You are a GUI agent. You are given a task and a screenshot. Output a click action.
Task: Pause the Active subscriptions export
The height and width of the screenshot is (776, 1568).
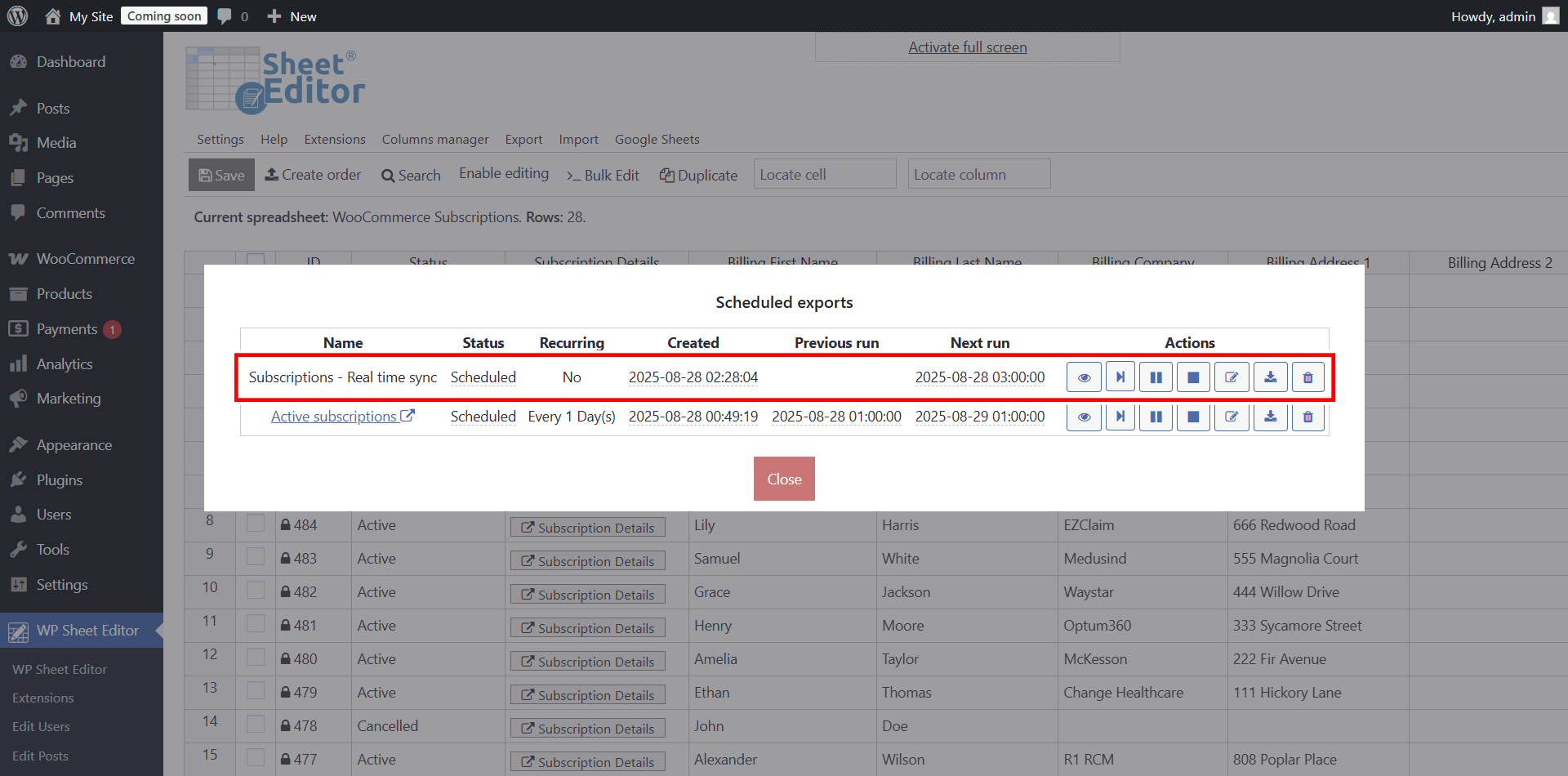[1156, 417]
